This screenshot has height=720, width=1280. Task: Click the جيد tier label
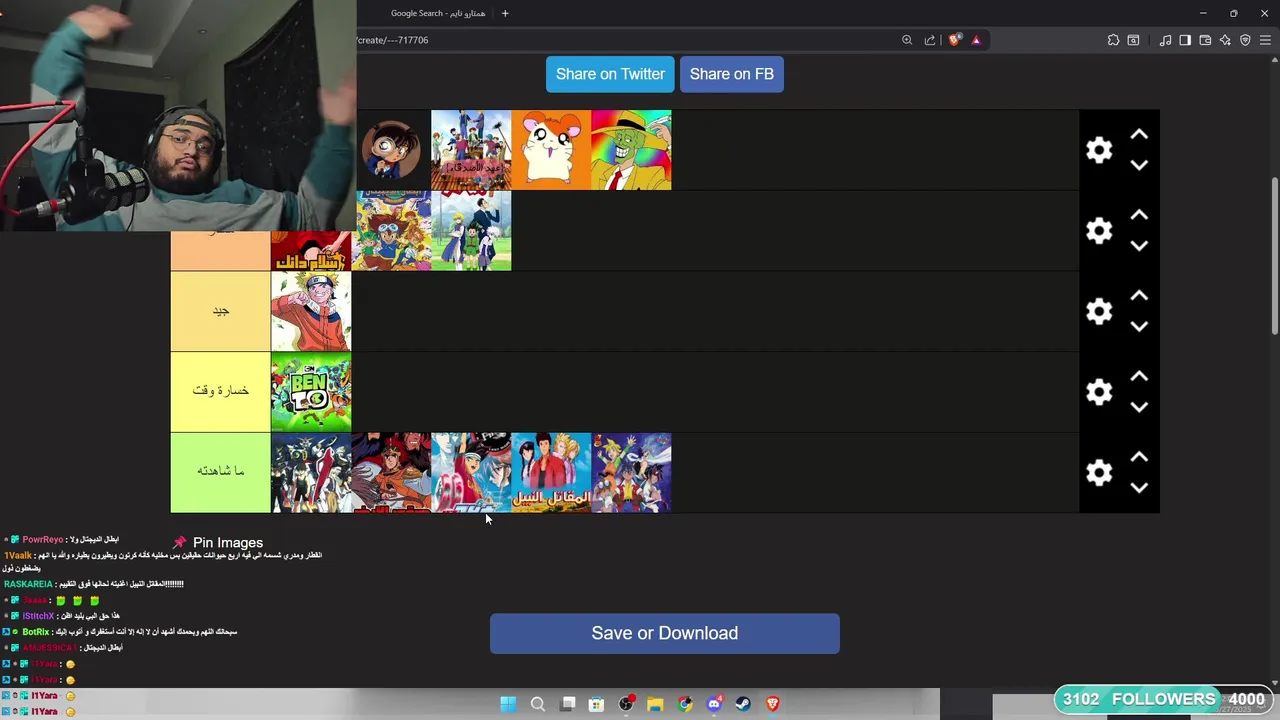[x=220, y=311]
